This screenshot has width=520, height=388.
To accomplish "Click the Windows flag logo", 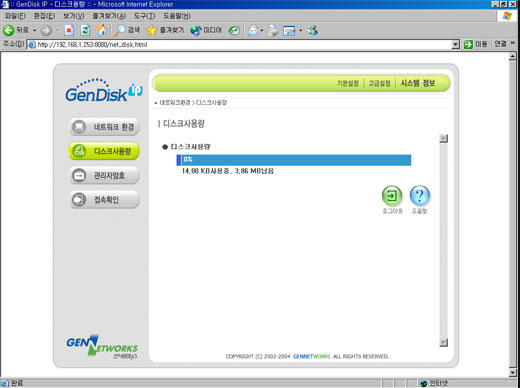I will [507, 16].
